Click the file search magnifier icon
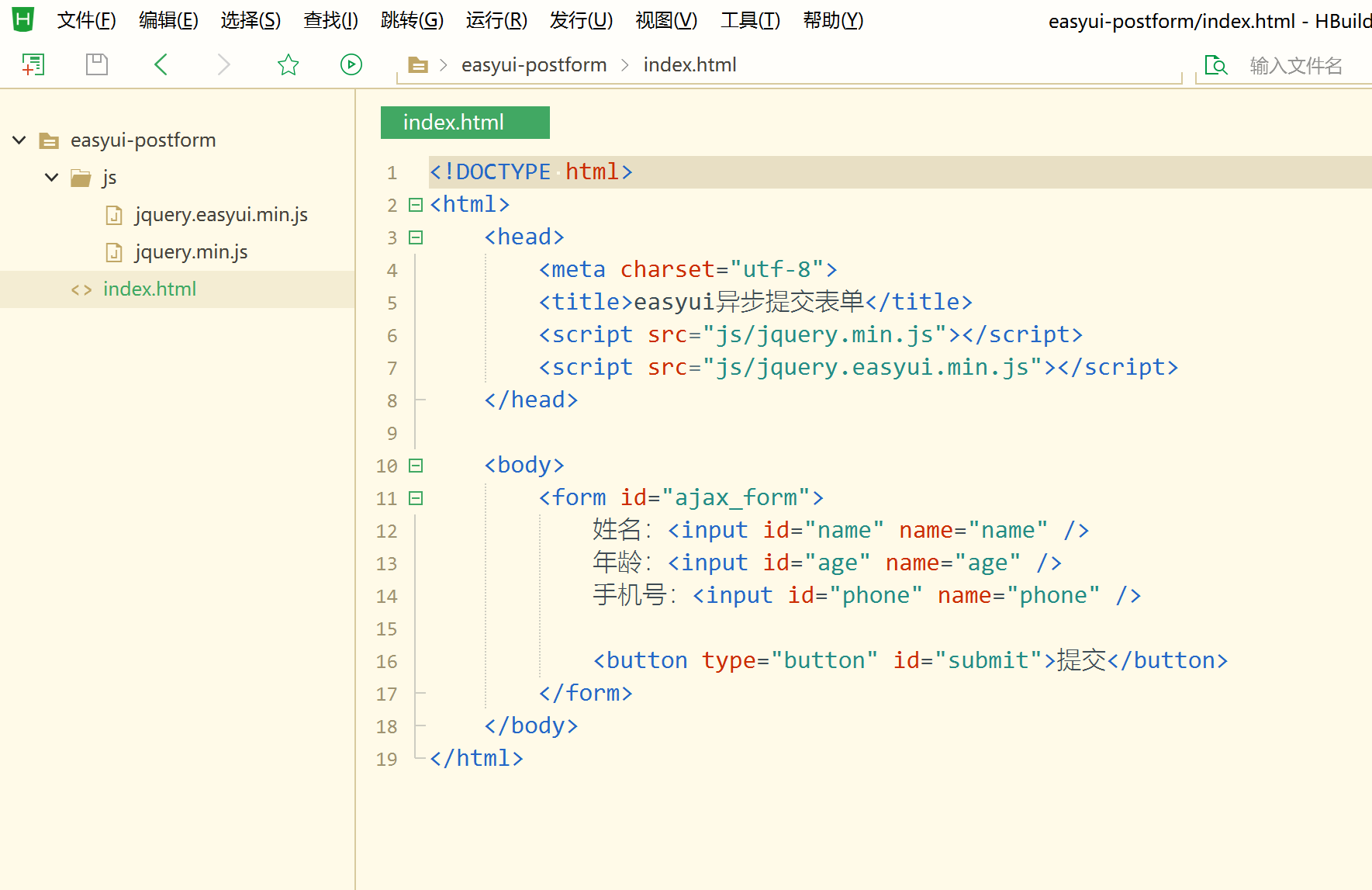 1215,65
